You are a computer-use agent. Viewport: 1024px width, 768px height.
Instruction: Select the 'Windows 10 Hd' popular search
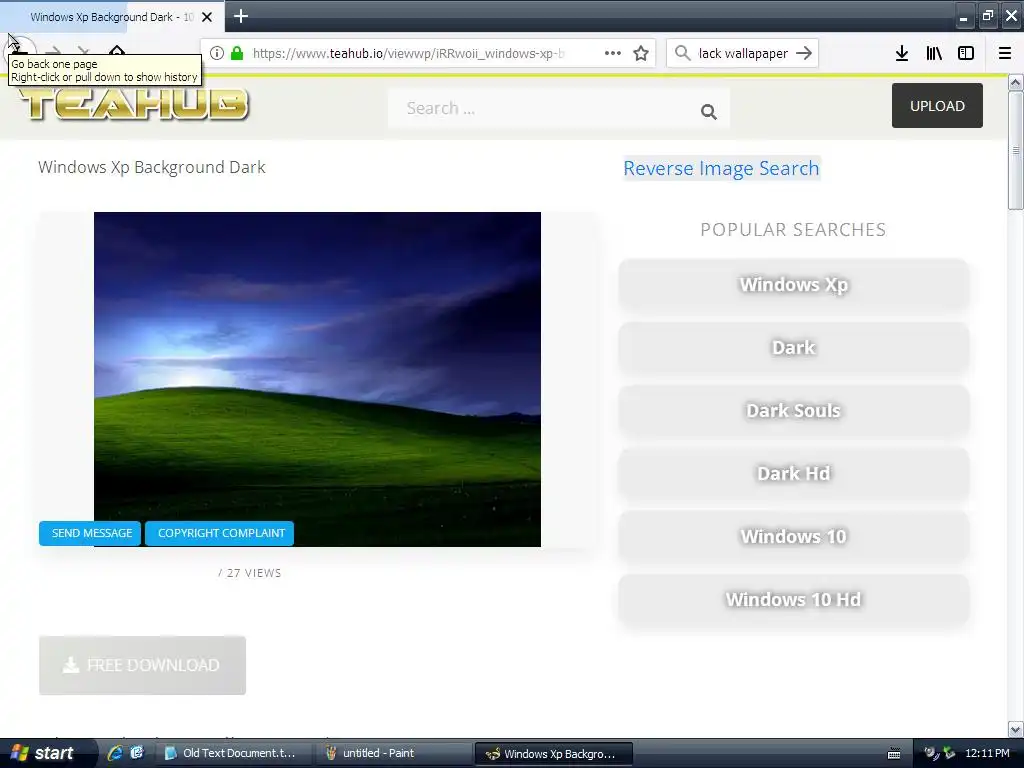(793, 600)
